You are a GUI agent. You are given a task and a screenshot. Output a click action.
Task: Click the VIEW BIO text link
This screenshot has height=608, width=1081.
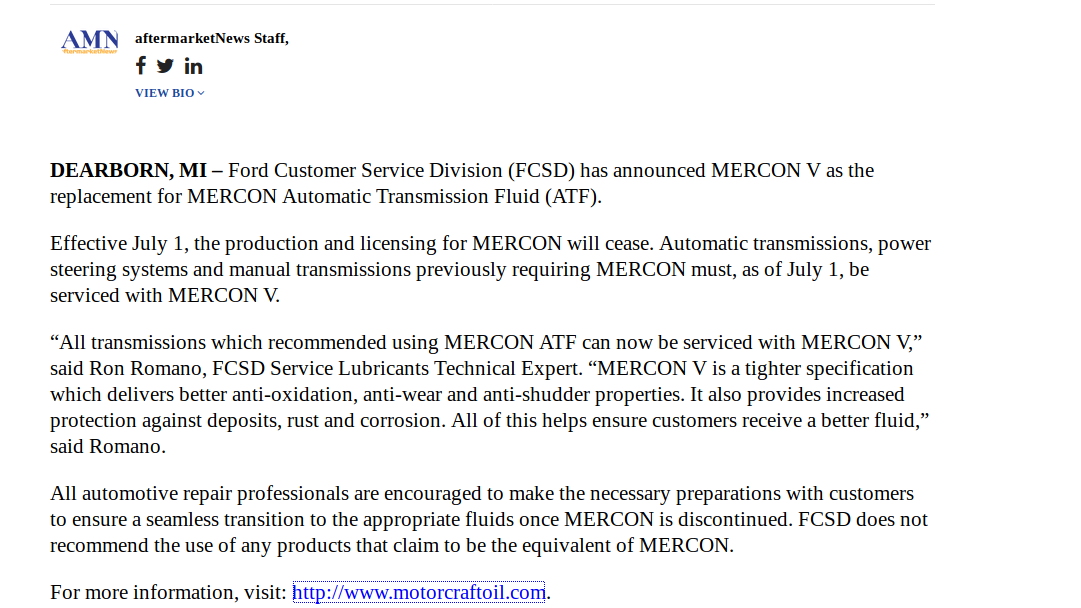coord(165,93)
